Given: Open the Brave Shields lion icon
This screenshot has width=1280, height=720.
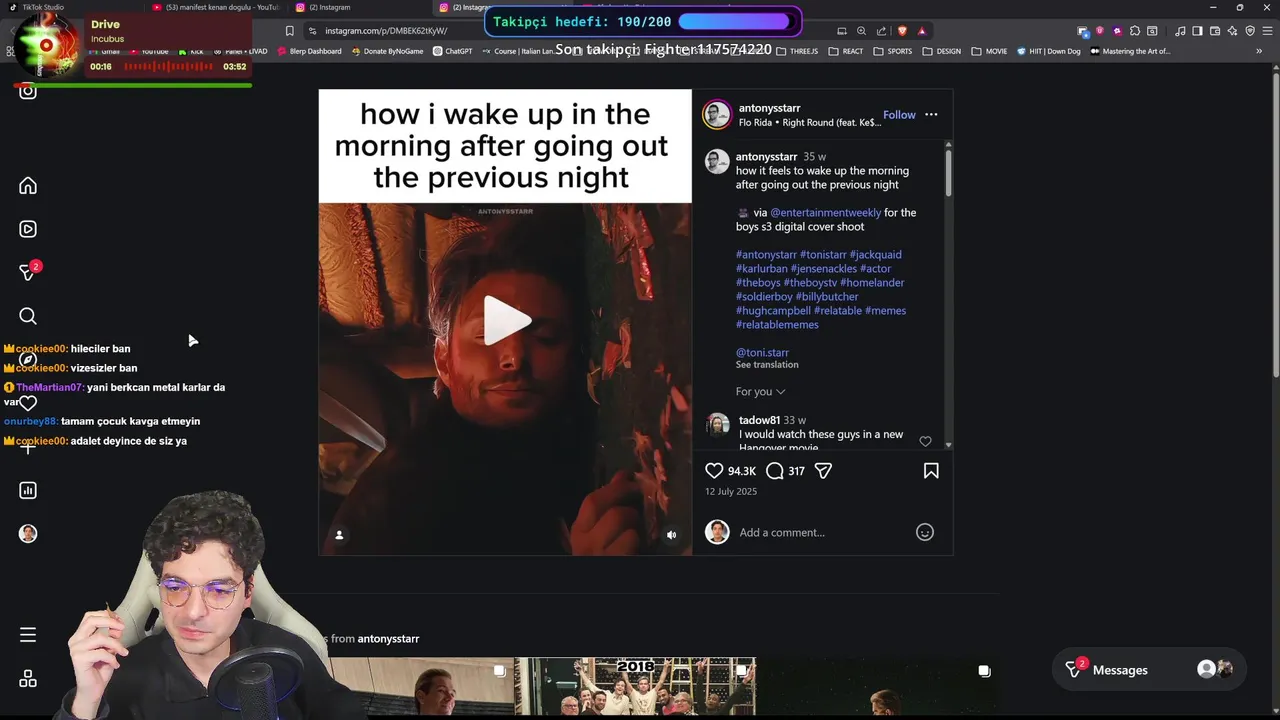Looking at the screenshot, I should pyautogui.click(x=903, y=31).
